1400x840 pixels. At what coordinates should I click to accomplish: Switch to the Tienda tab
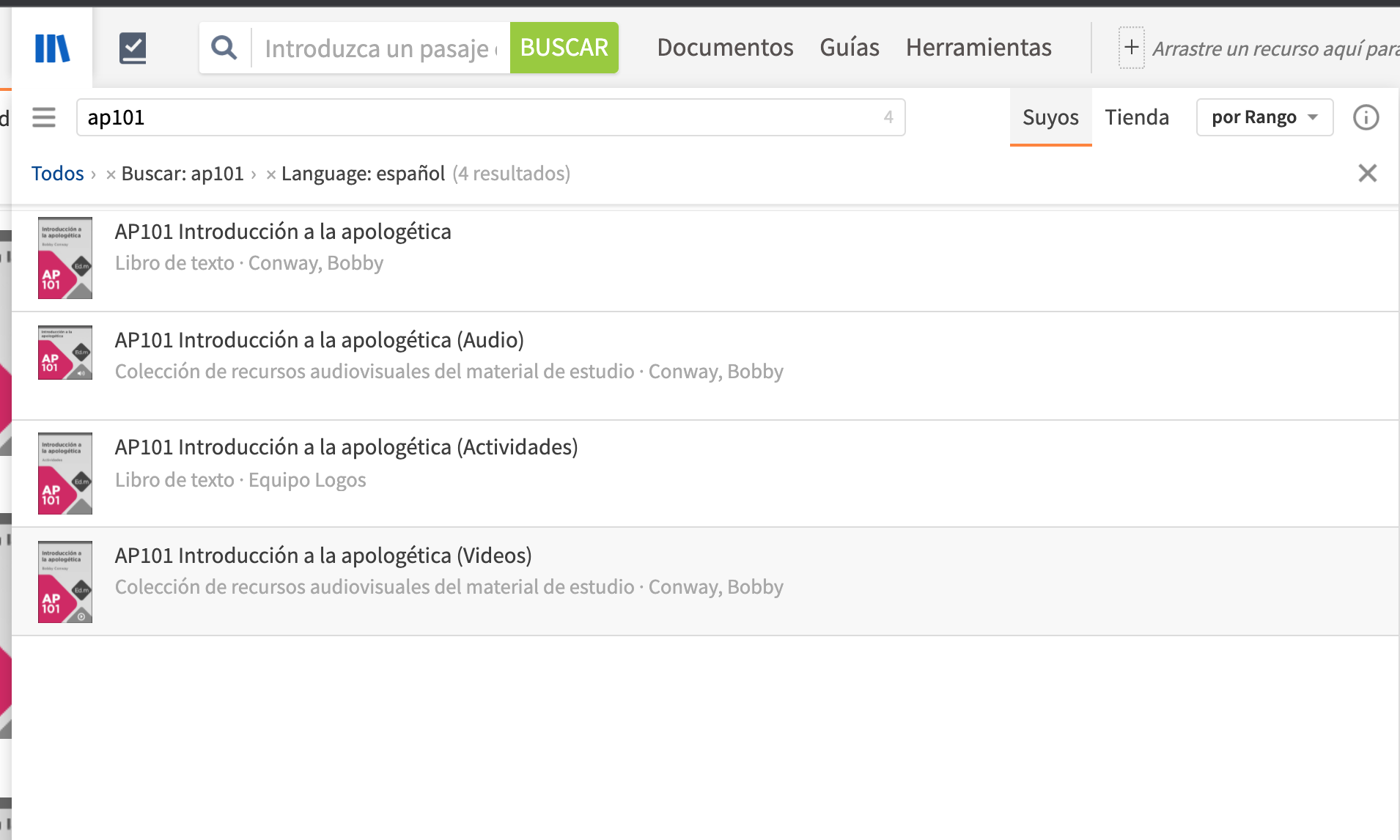coord(1137,117)
